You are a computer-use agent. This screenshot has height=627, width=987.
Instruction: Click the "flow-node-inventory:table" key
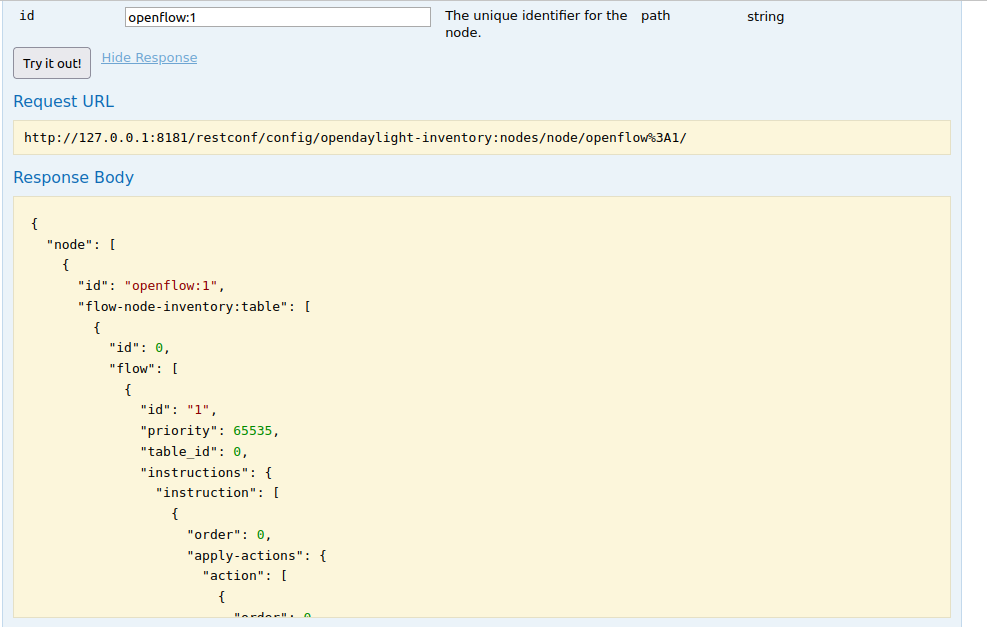(x=183, y=306)
